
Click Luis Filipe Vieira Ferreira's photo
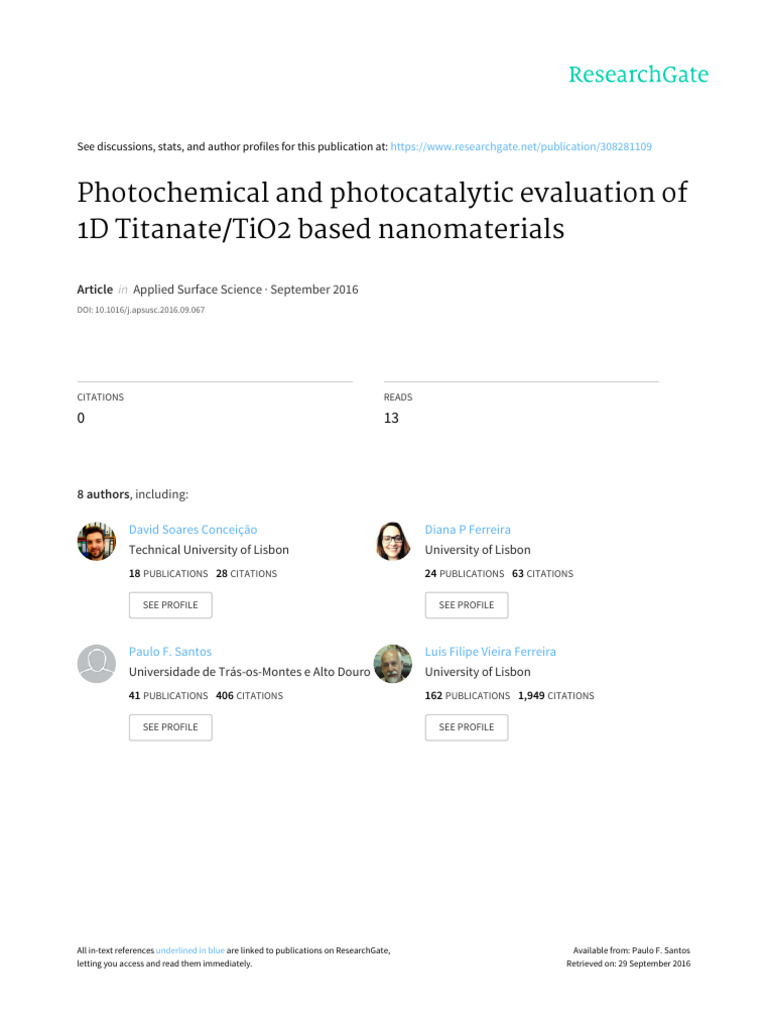pyautogui.click(x=393, y=664)
